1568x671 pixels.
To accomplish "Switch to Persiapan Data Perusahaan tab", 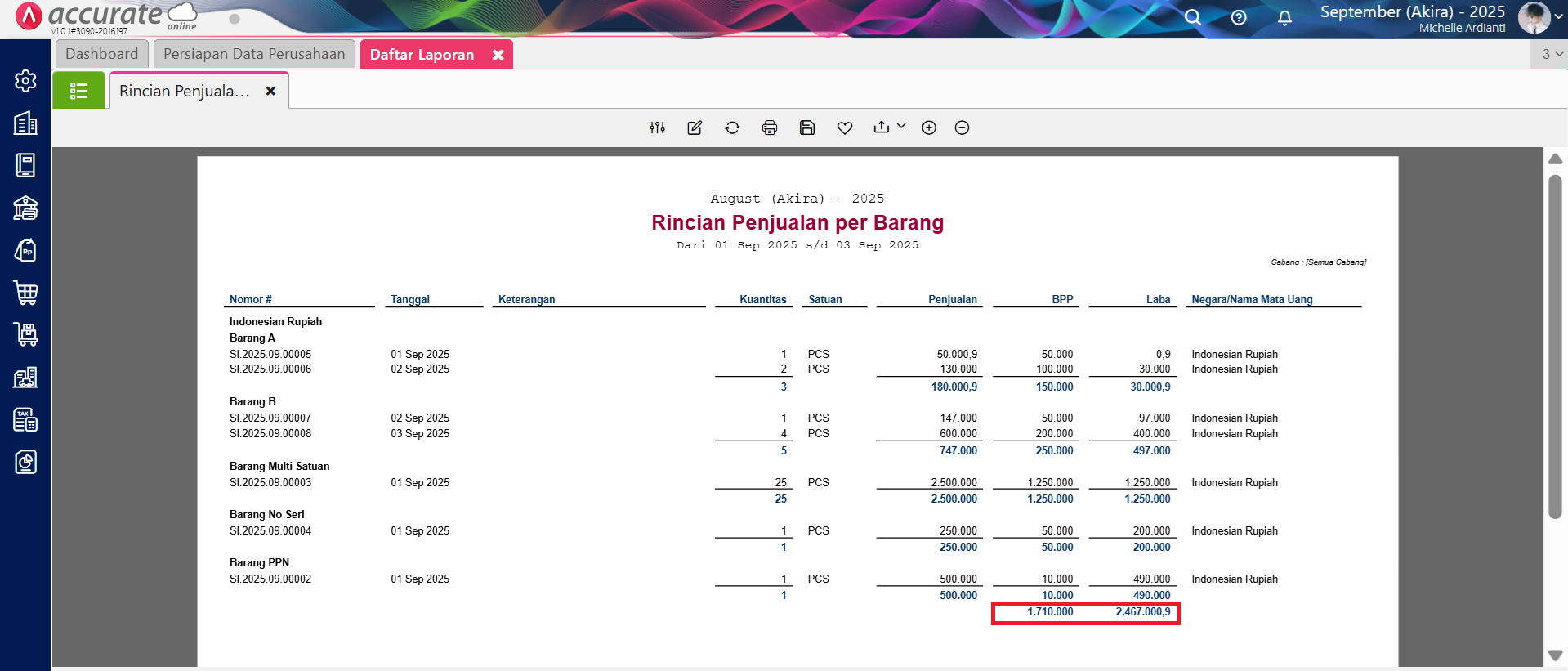I will 254,54.
